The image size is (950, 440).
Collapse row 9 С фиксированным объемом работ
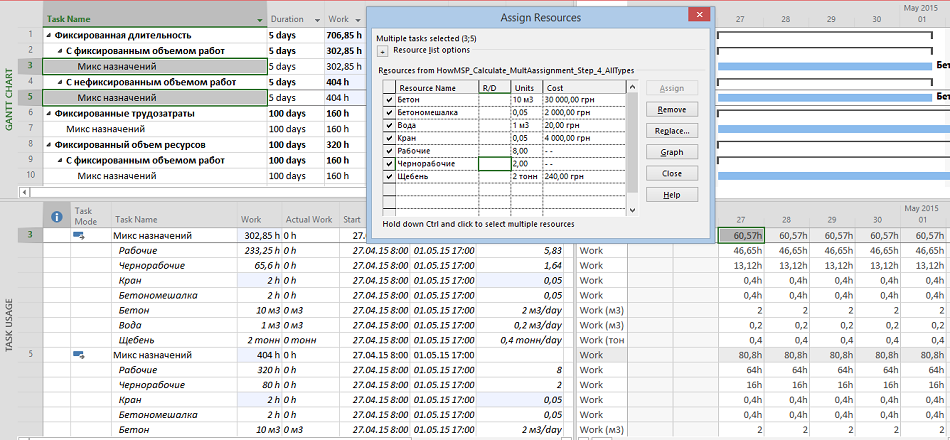tap(60, 161)
